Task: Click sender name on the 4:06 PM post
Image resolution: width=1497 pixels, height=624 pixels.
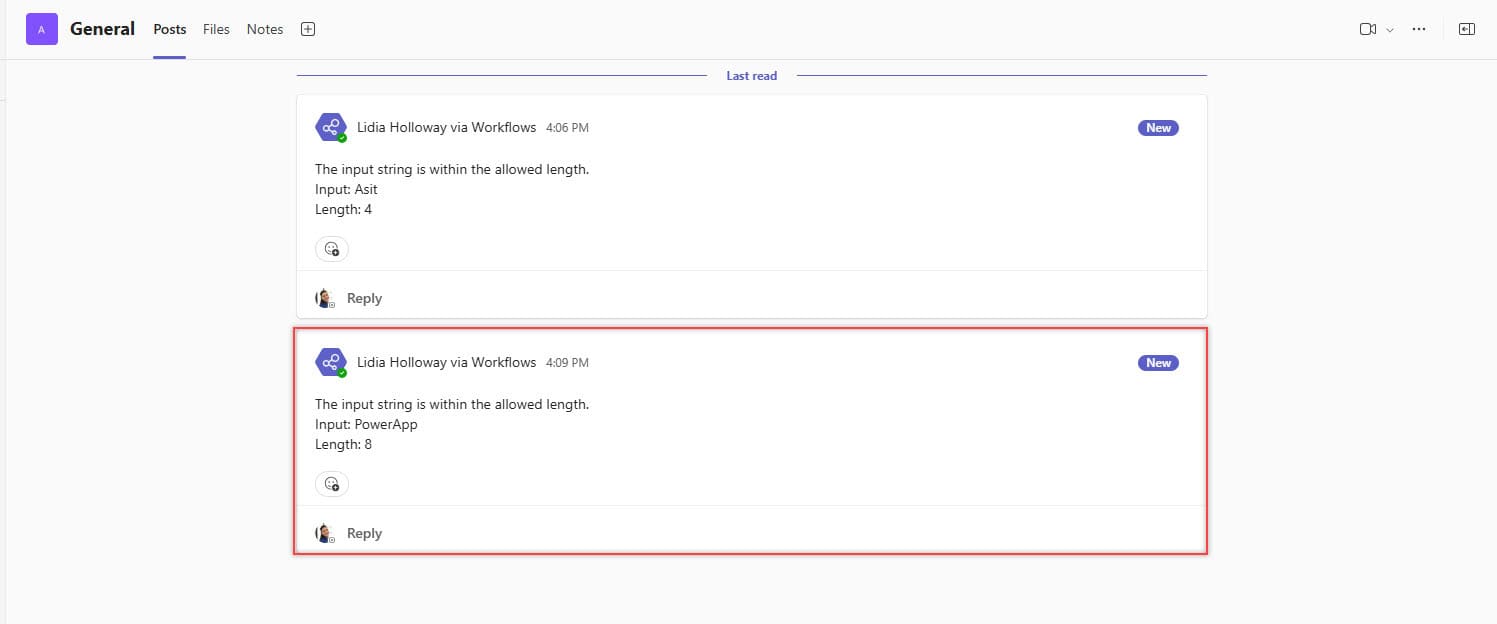Action: [447, 127]
